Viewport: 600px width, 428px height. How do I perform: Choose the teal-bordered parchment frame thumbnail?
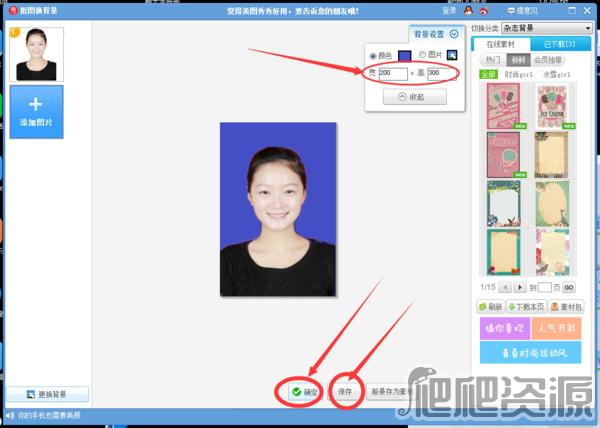[504, 252]
